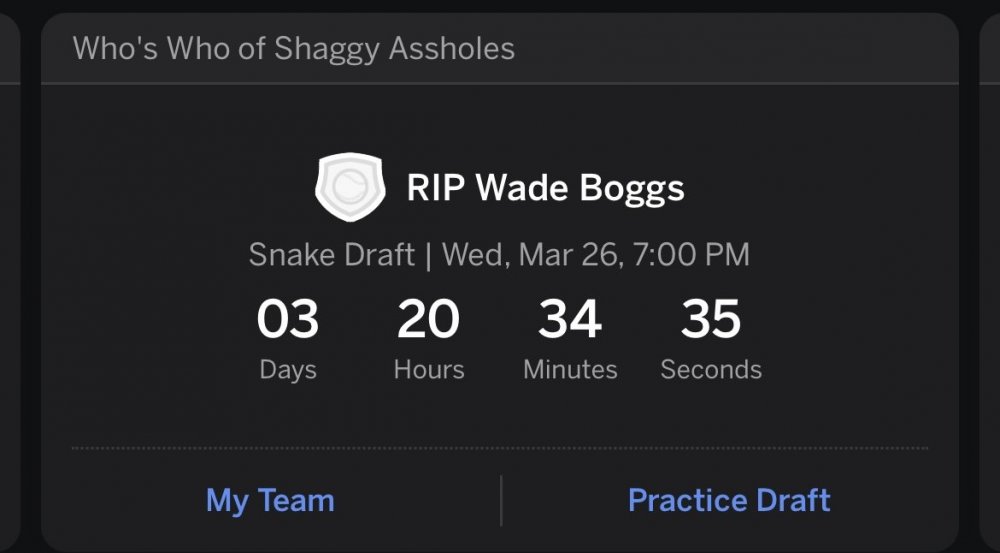Open the Who's Who league header

294,48
